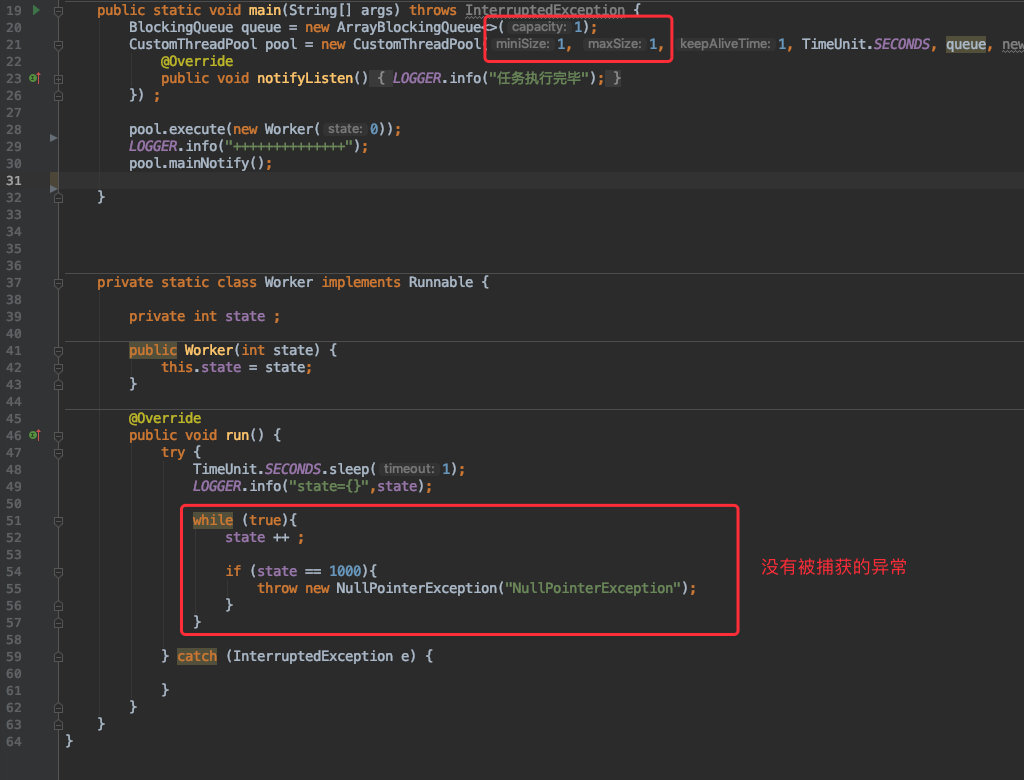This screenshot has width=1024, height=780.
Task: Click the 'main' method name
Action: [x=264, y=10]
